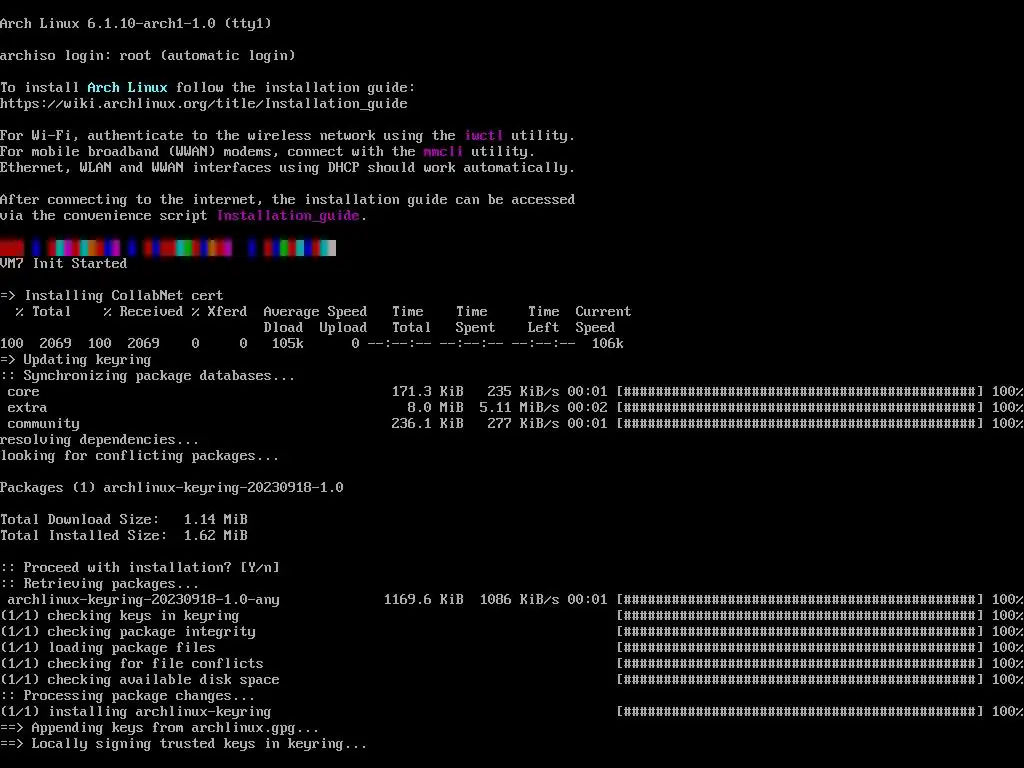Image resolution: width=1024 pixels, height=768 pixels.
Task: Click 'archiso login: root (automatic login)' line
Action: click(148, 56)
